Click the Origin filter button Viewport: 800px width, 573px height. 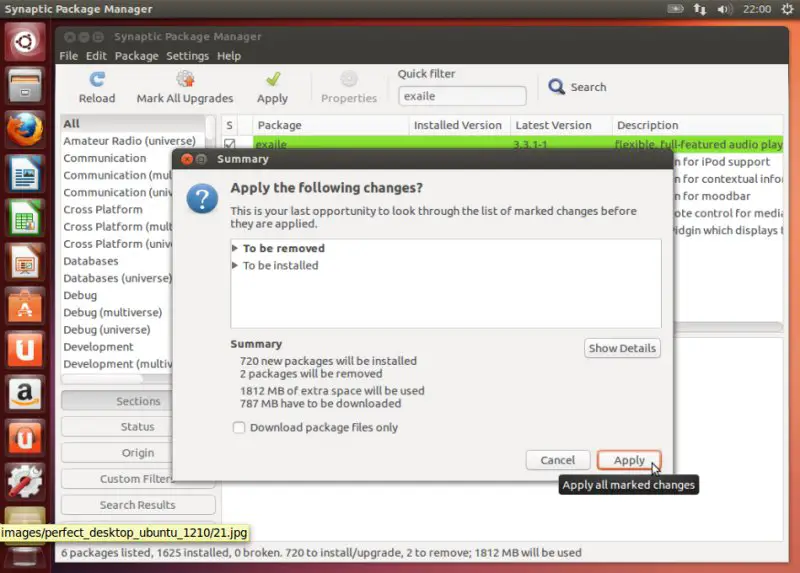pyautogui.click(x=117, y=453)
